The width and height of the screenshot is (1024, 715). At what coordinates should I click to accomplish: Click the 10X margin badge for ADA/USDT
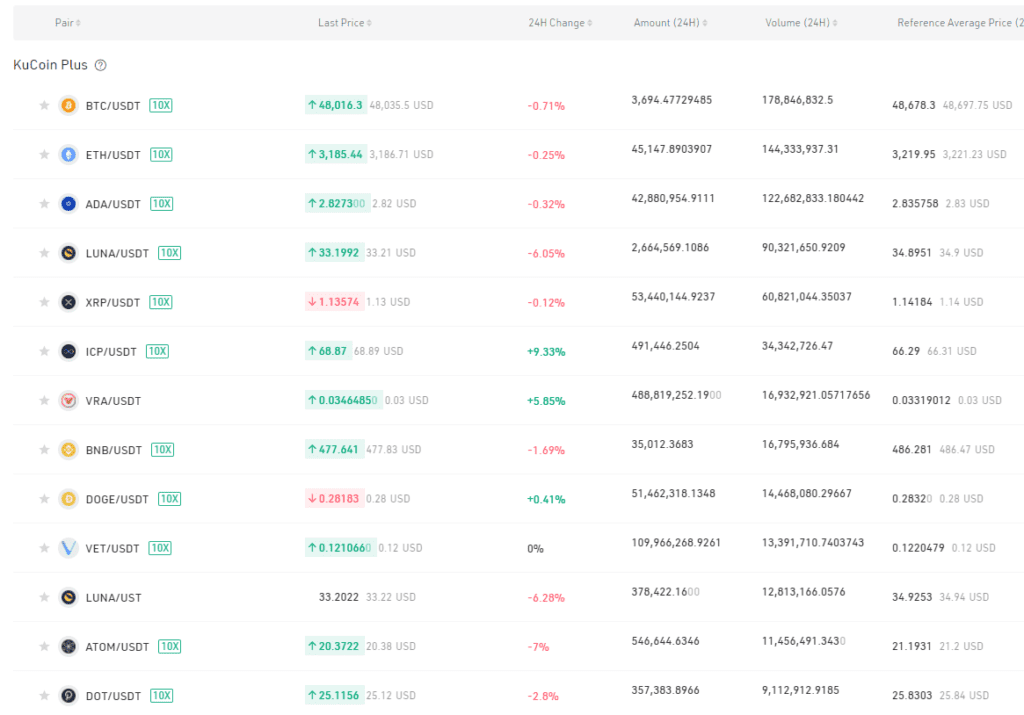pos(161,204)
